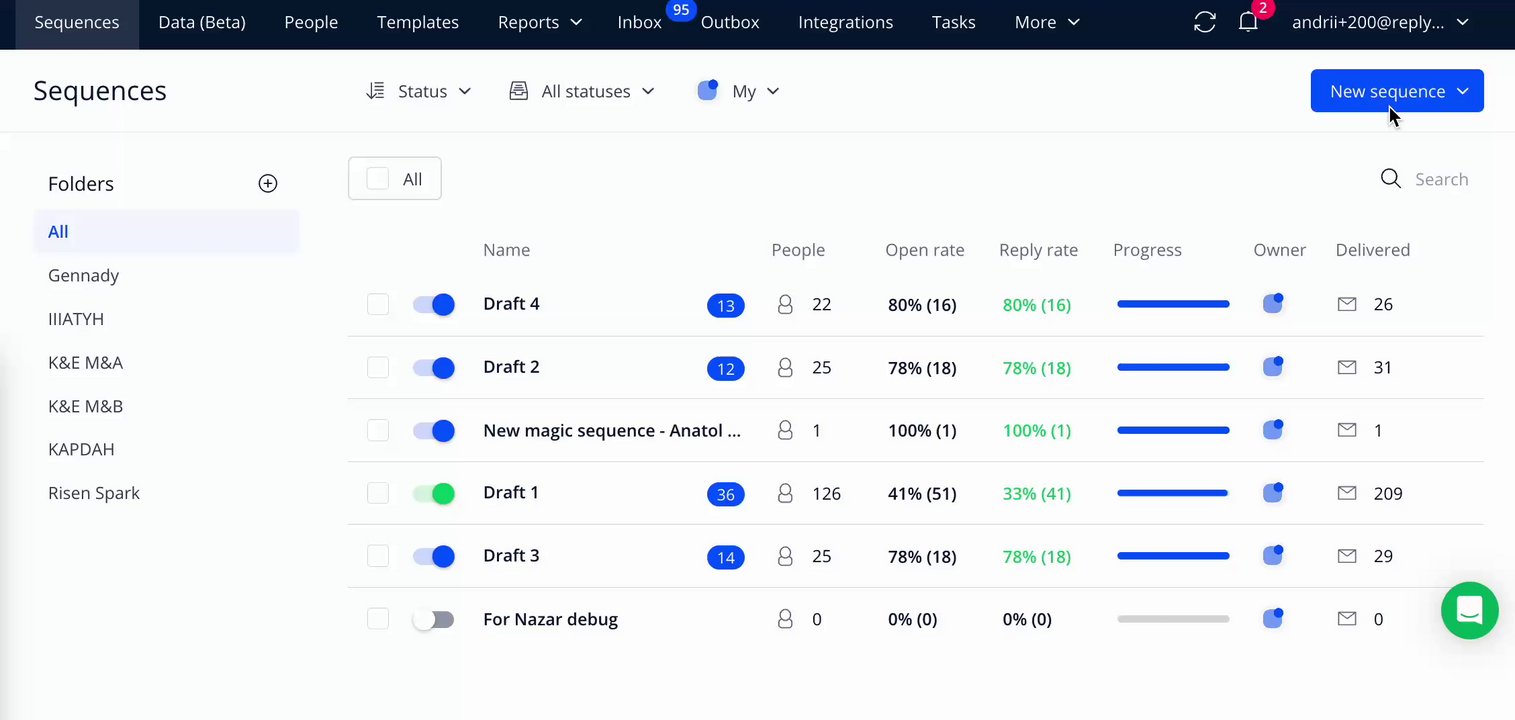Open the green live chat bubble
This screenshot has width=1515, height=720.
pyautogui.click(x=1469, y=609)
